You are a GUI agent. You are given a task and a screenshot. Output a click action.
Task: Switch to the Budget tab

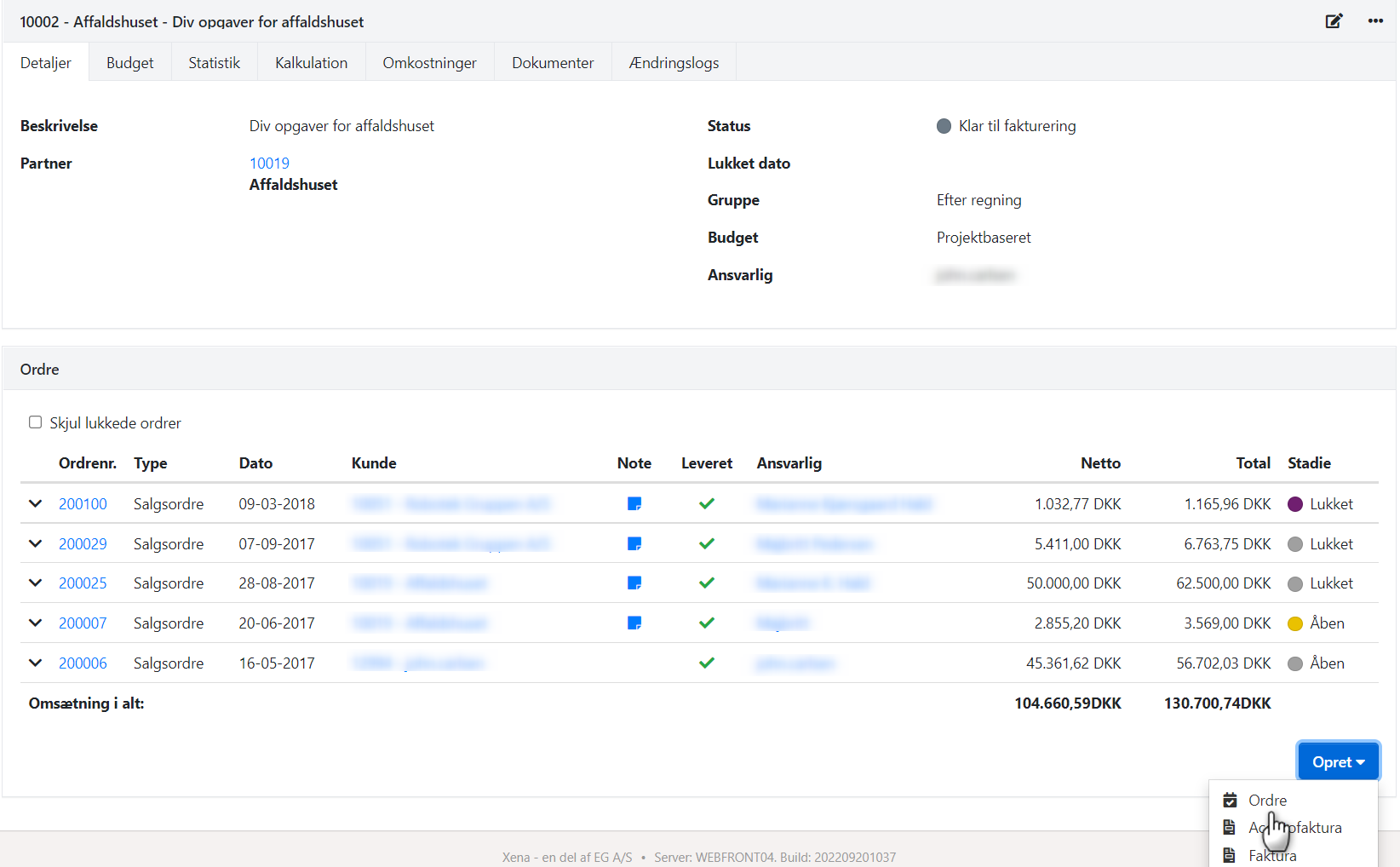tap(130, 63)
